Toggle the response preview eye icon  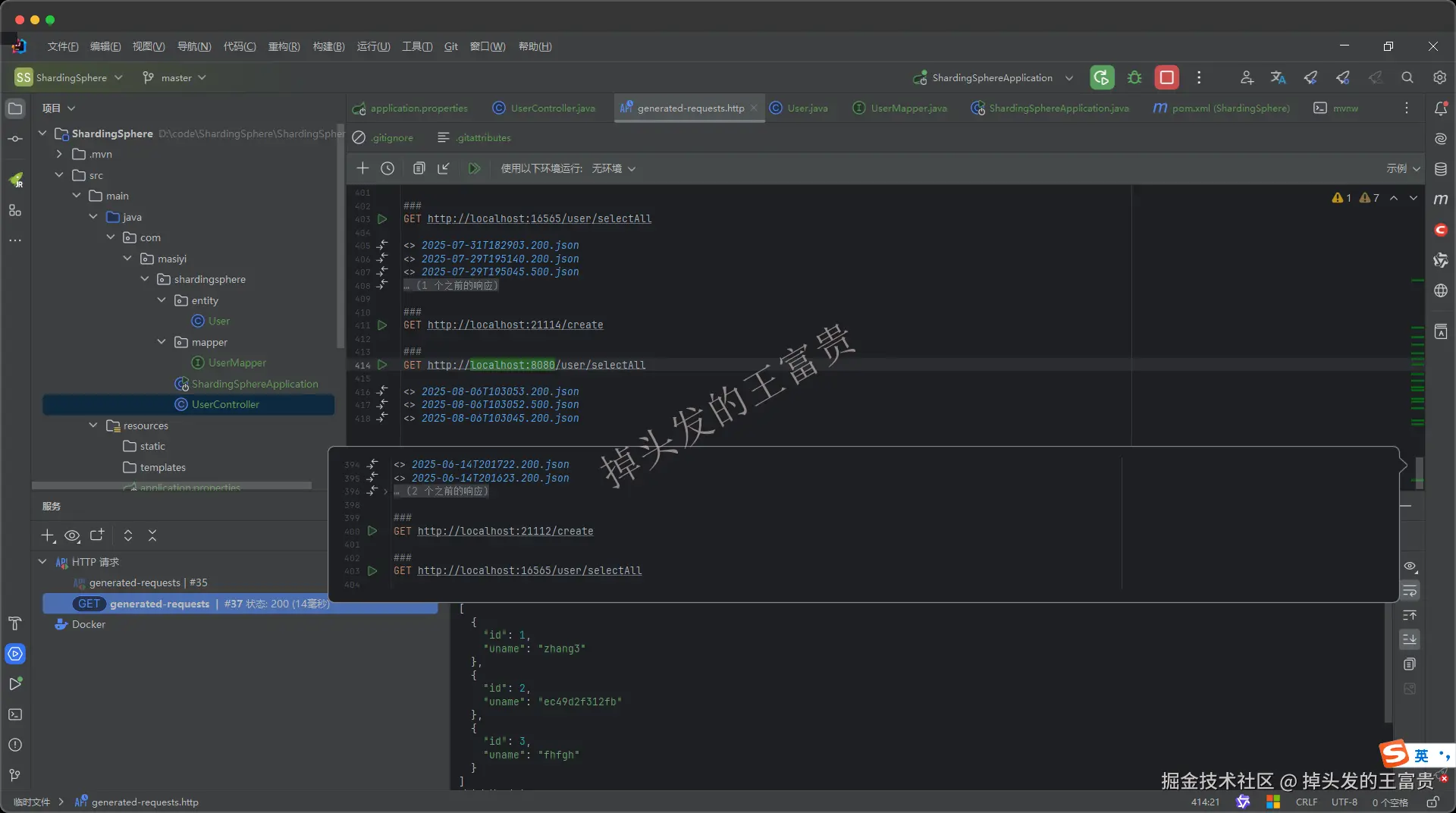[1410, 567]
